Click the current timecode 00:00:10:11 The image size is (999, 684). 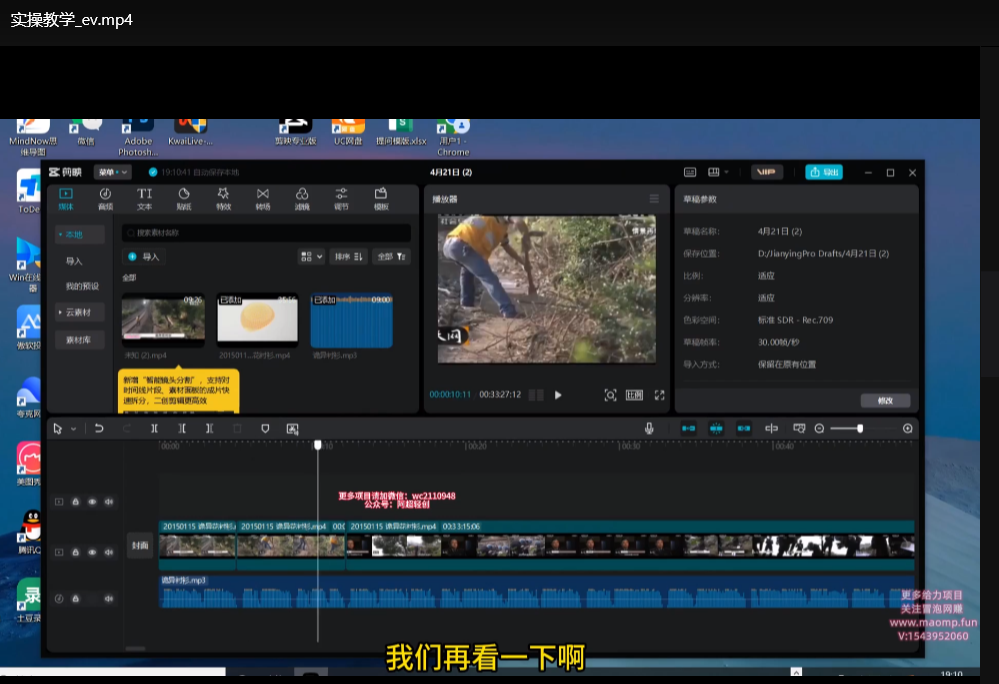tap(450, 395)
